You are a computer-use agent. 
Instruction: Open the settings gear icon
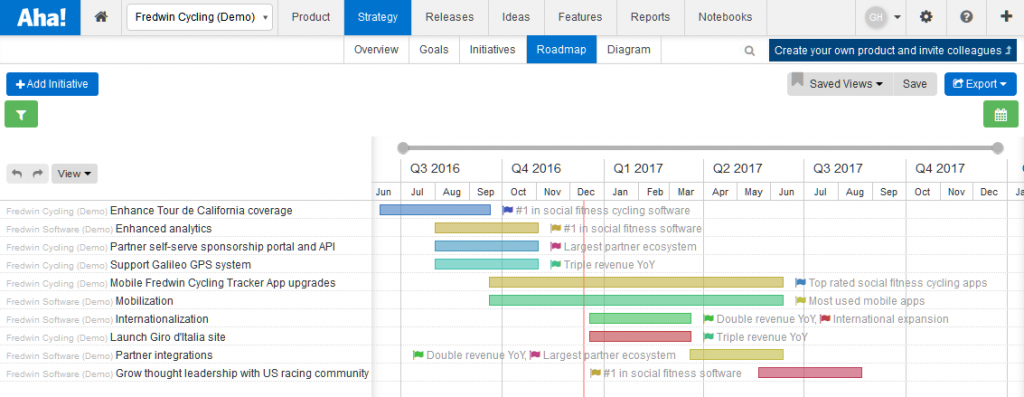(926, 18)
